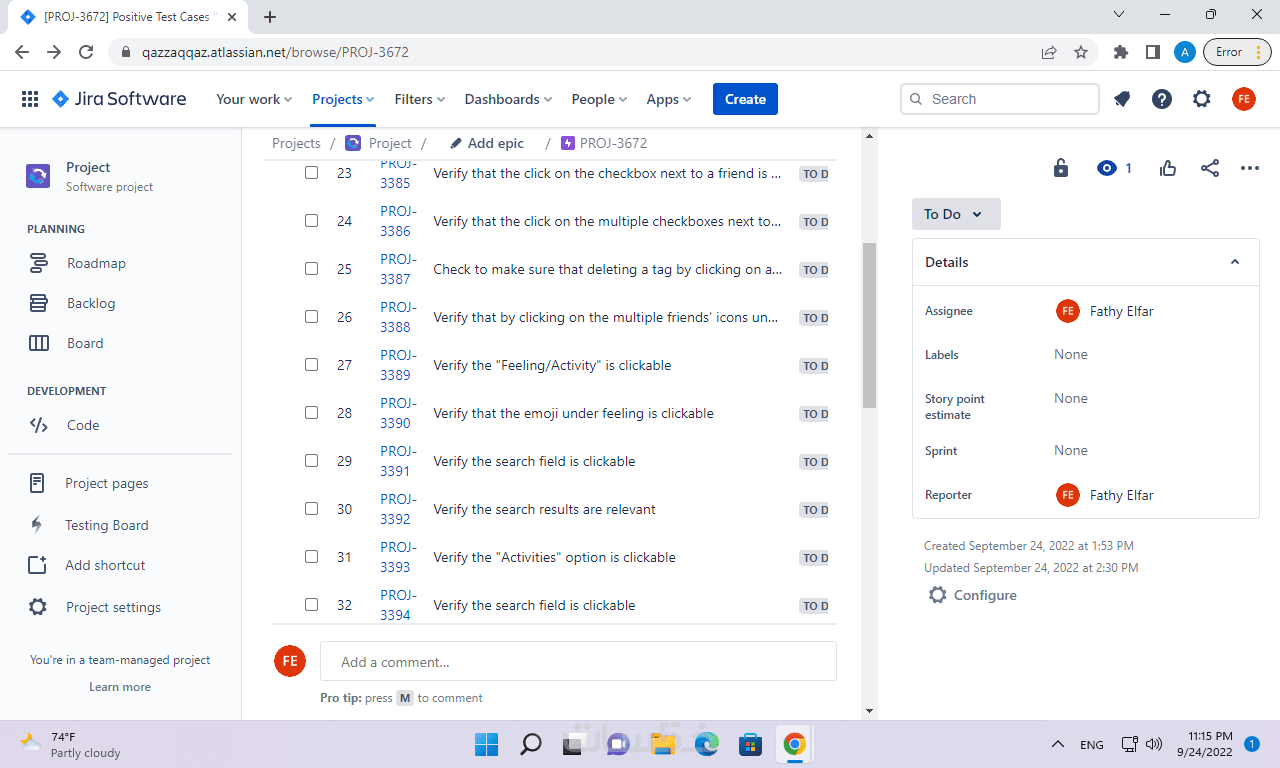The height and width of the screenshot is (768, 1280).
Task: Click the Projects breadcrumb link
Action: [296, 143]
